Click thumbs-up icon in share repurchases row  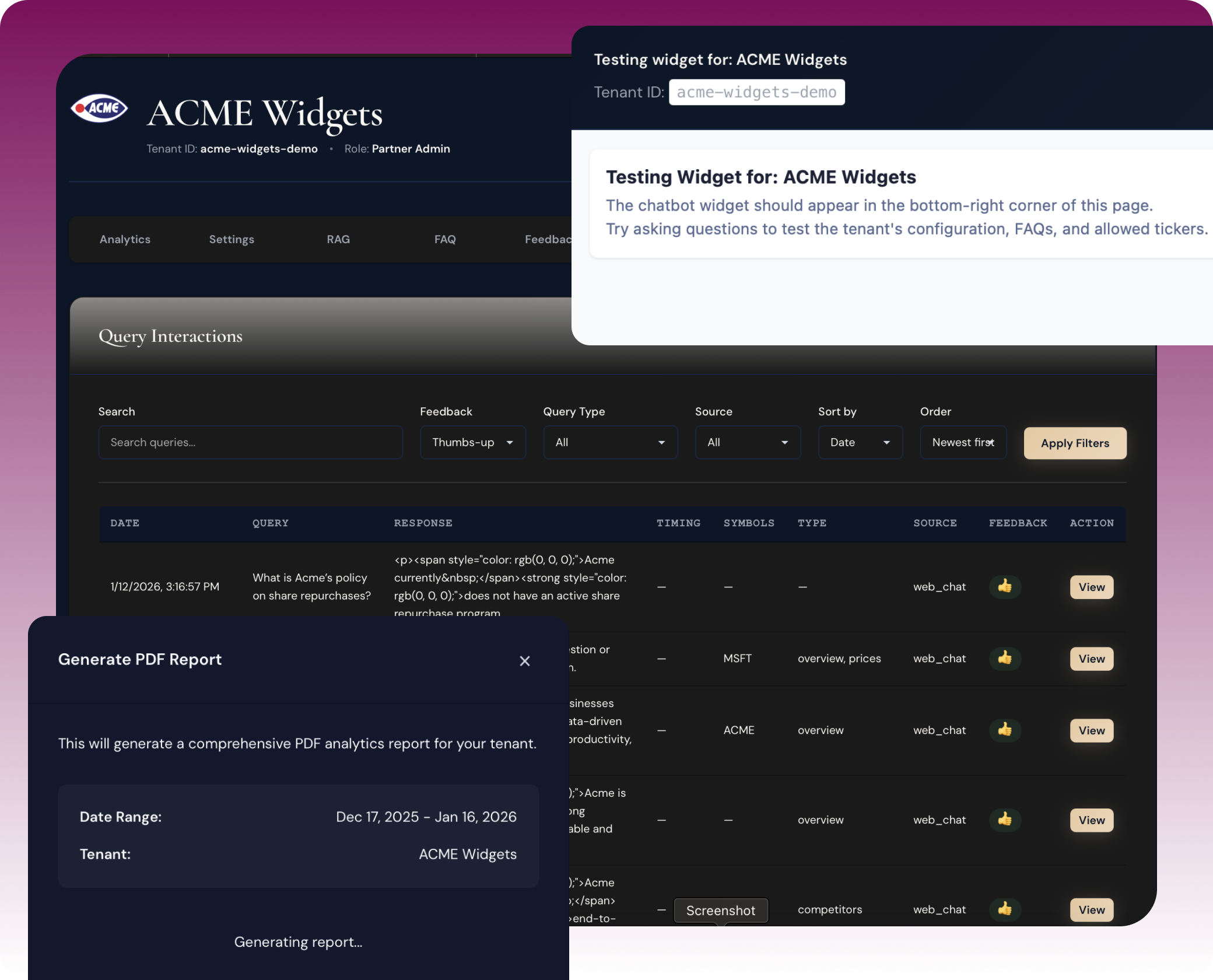[1004, 586]
